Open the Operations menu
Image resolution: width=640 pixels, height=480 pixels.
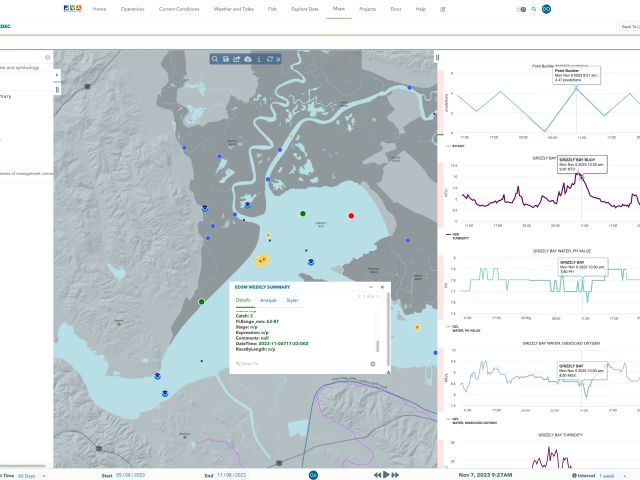(x=132, y=9)
